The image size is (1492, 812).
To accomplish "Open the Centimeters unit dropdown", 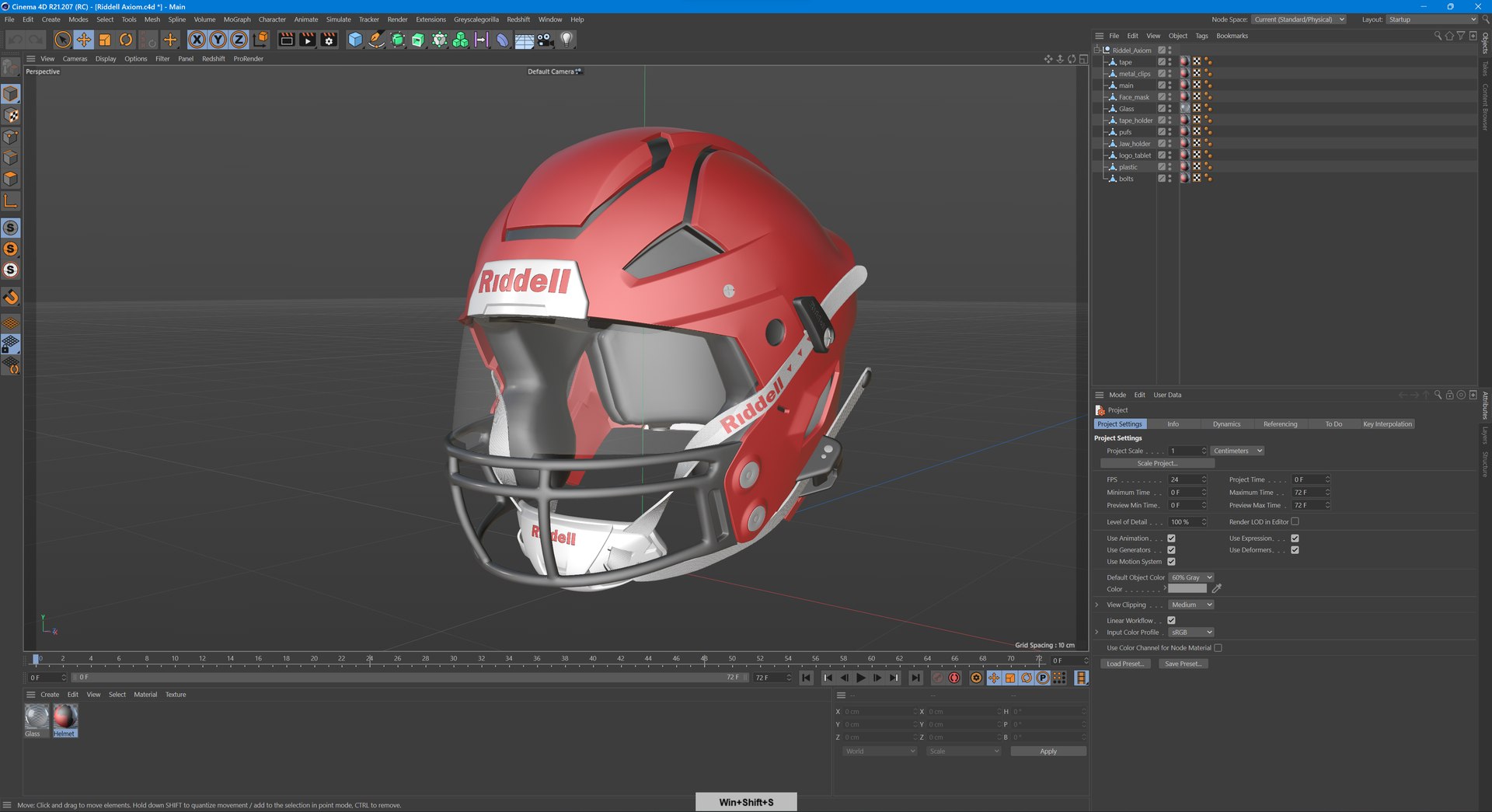I will tap(1237, 451).
